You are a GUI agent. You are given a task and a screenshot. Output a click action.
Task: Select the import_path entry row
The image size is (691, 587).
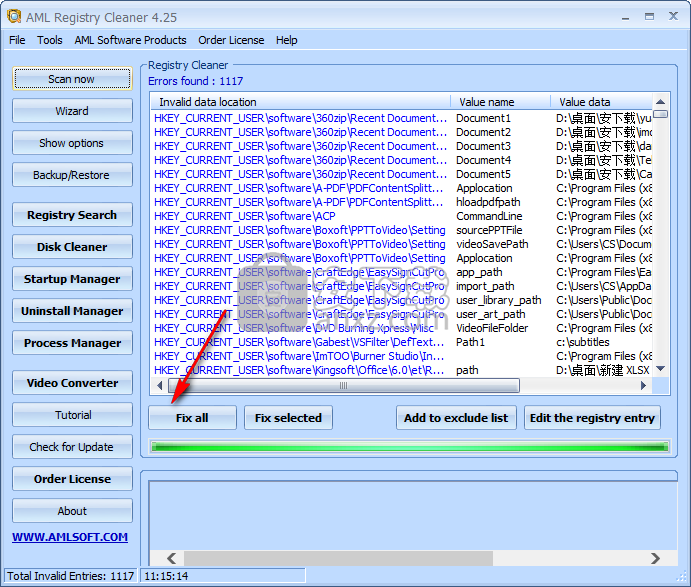402,286
